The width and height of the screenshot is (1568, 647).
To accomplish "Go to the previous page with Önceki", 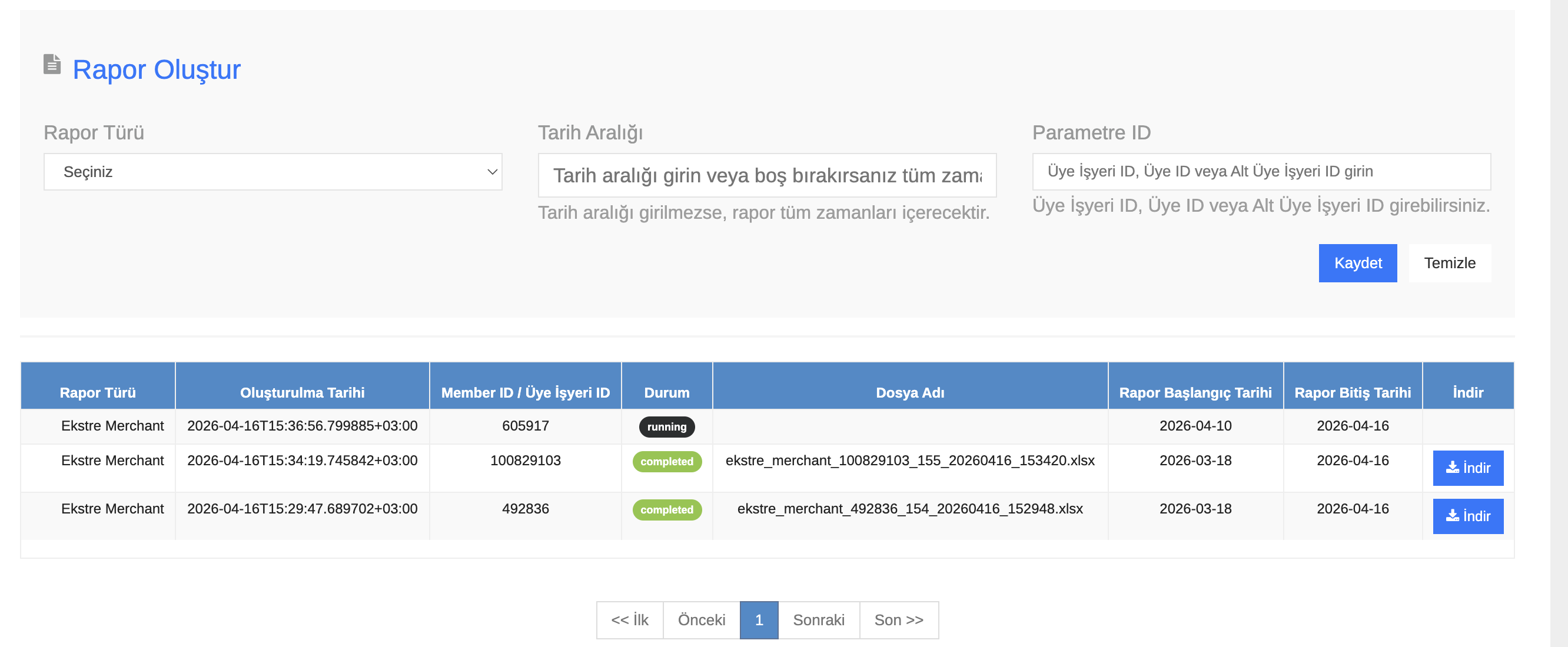I will (701, 619).
